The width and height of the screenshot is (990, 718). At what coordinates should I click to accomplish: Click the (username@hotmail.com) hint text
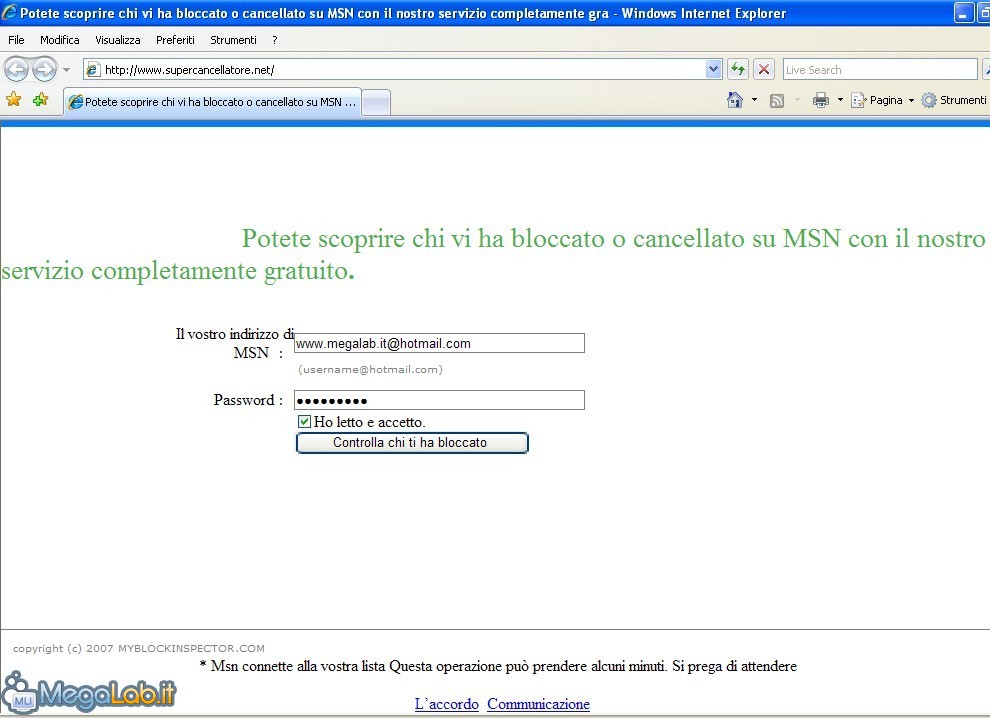click(x=370, y=369)
